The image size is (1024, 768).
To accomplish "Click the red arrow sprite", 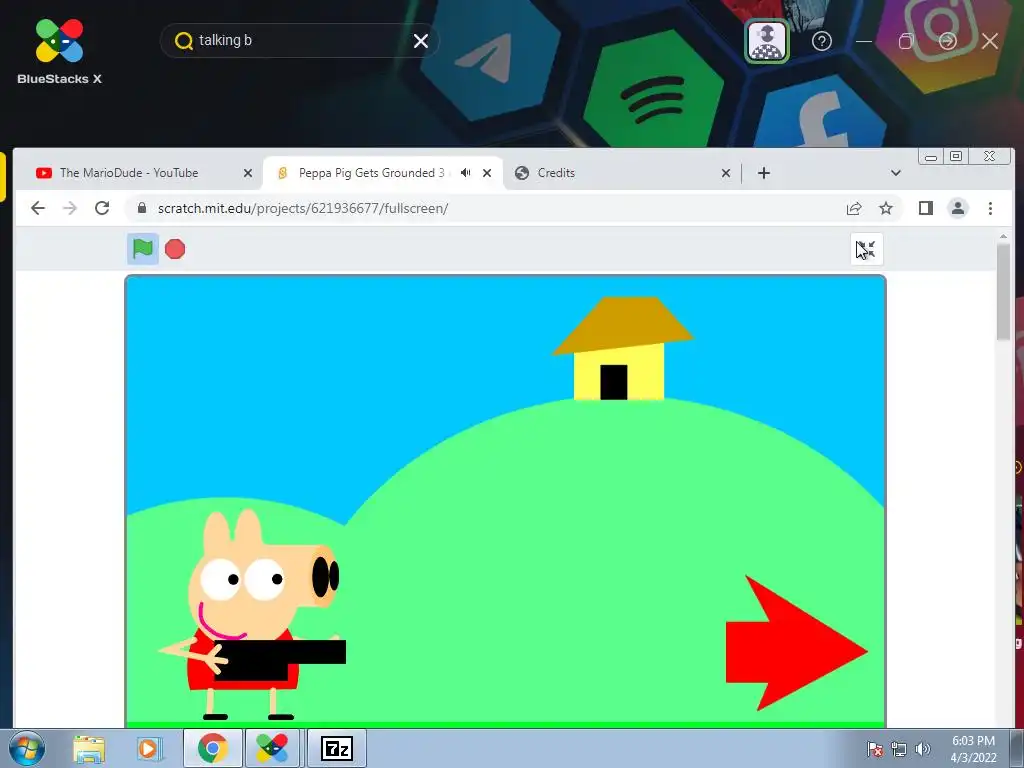I will tap(796, 643).
